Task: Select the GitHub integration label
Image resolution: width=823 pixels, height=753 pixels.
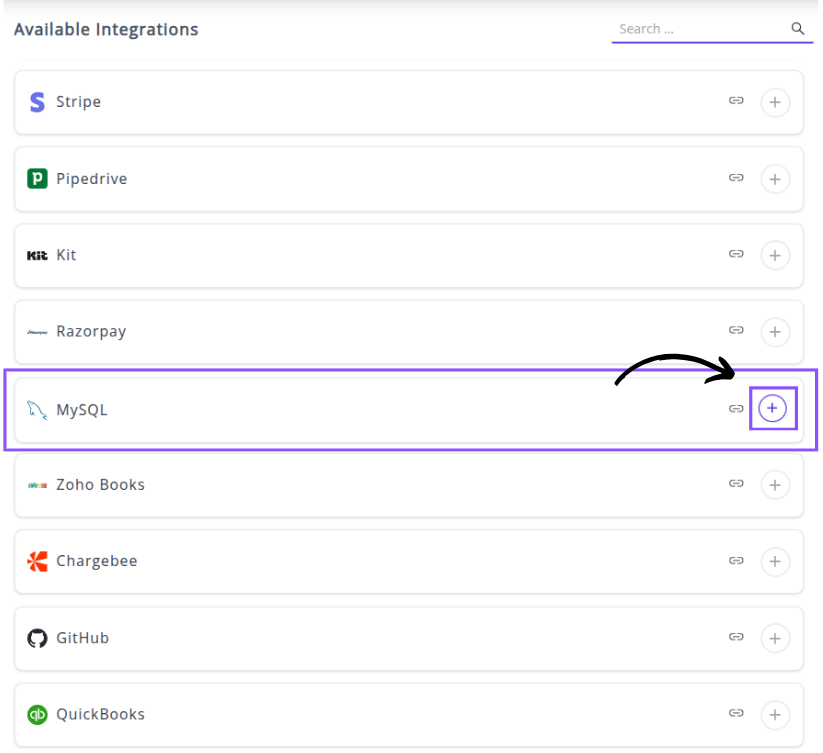Action: 82,638
